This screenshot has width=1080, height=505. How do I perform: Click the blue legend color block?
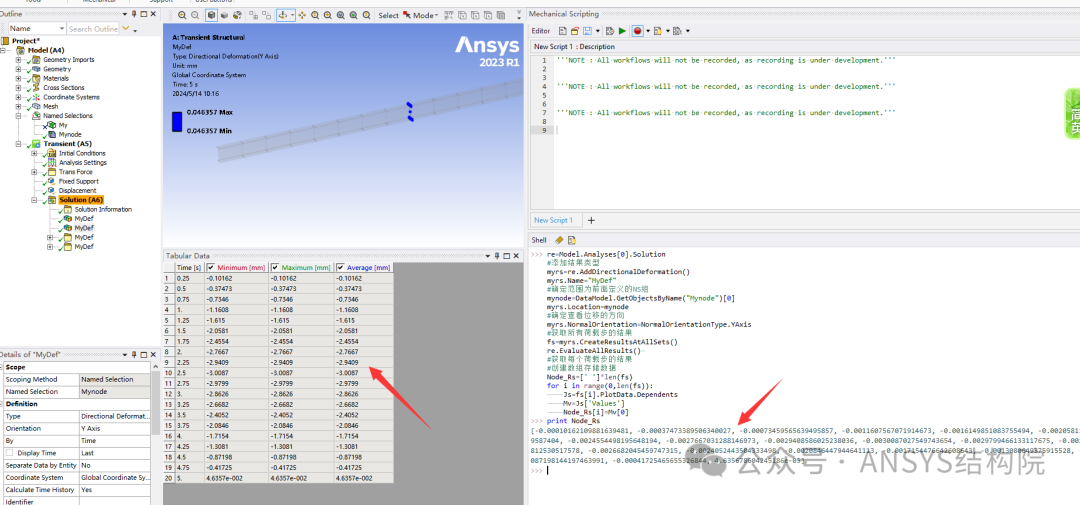176,121
